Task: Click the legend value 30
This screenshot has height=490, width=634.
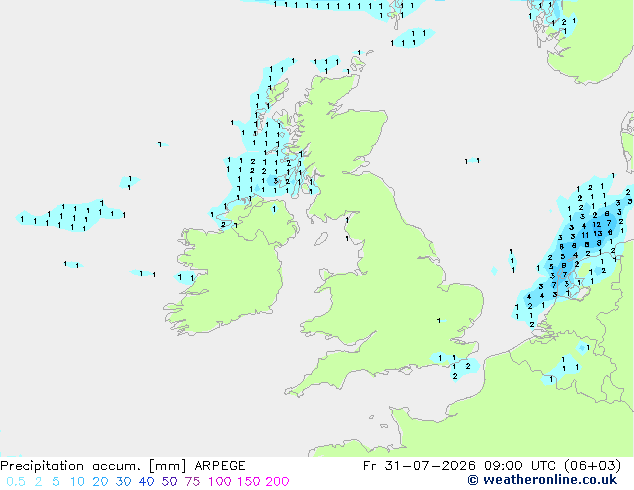Action: pos(123,482)
